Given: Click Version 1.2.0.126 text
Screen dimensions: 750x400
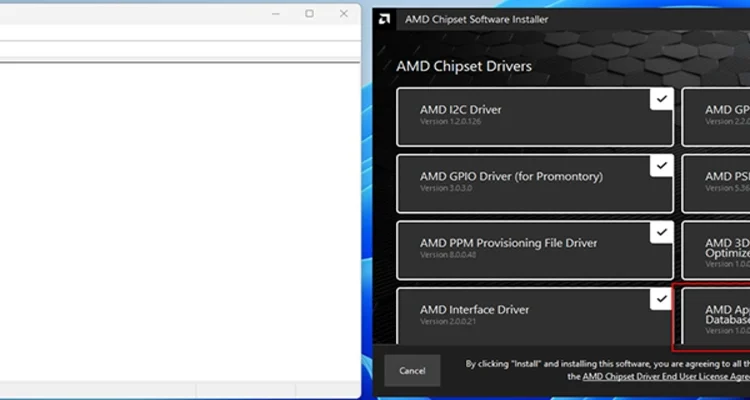Looking at the screenshot, I should [x=451, y=122].
